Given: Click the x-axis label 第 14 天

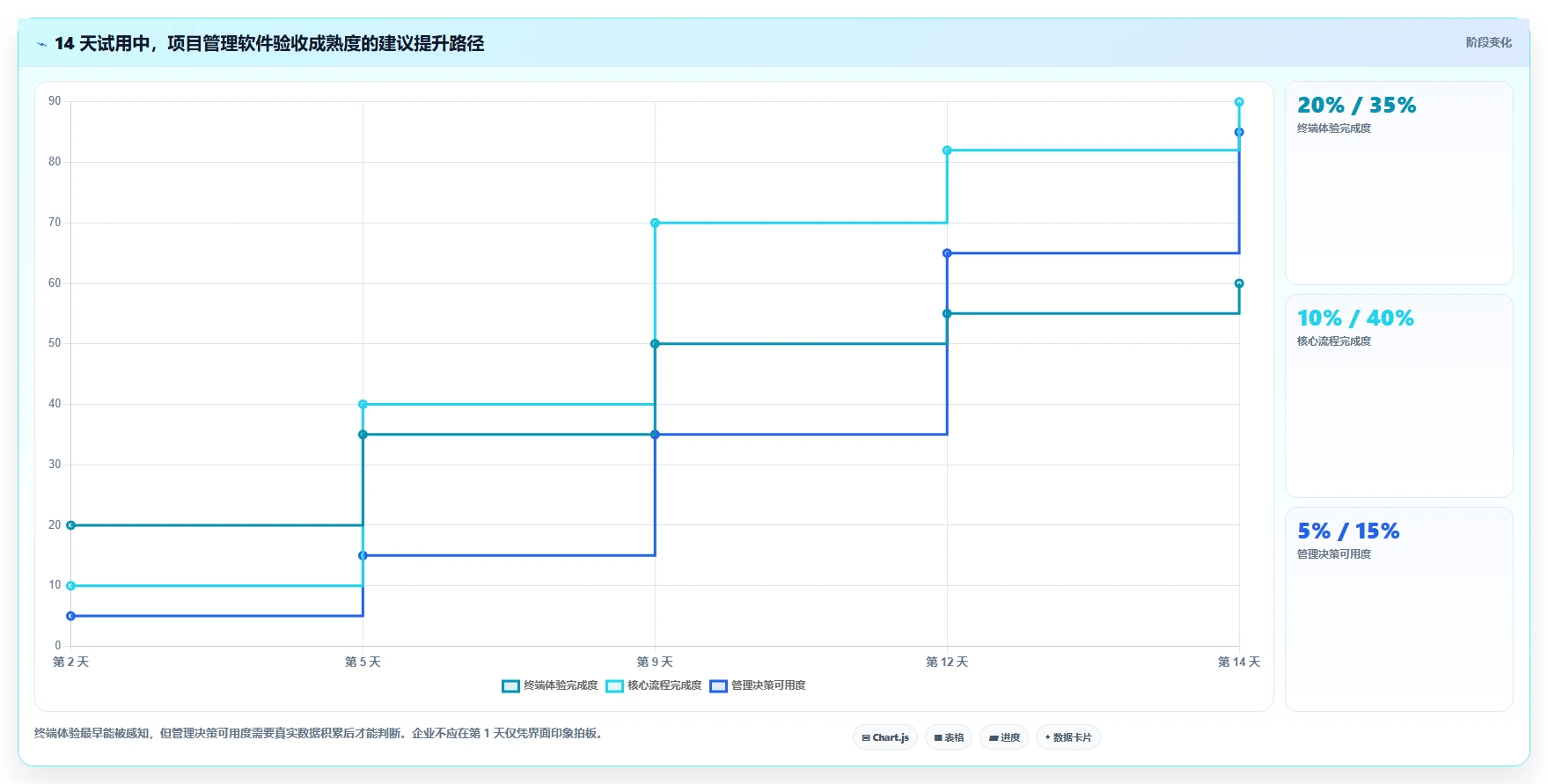Looking at the screenshot, I should (1239, 662).
